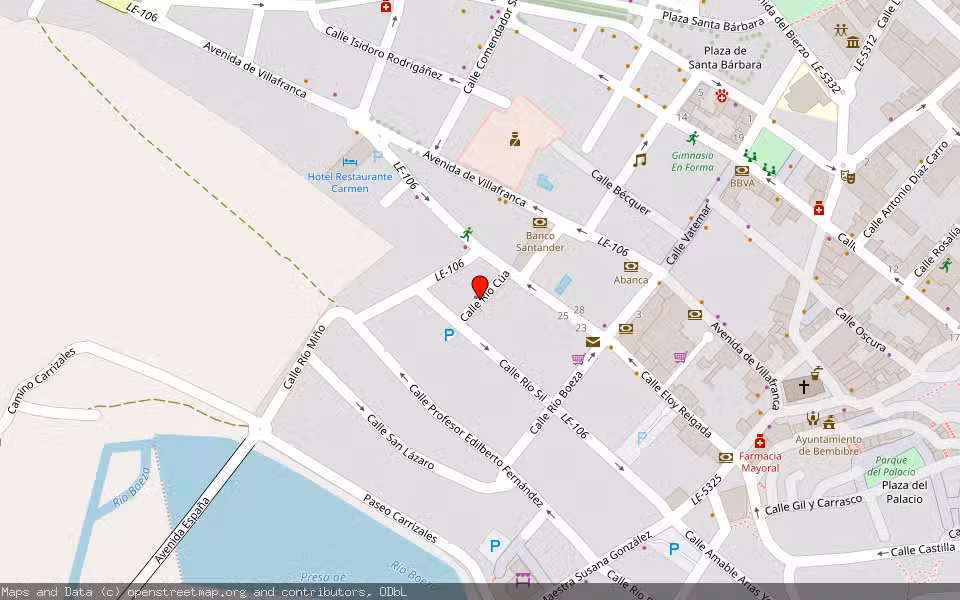This screenshot has height=600, width=960.
Task: Click the theatre masks icon
Action: click(x=847, y=177)
